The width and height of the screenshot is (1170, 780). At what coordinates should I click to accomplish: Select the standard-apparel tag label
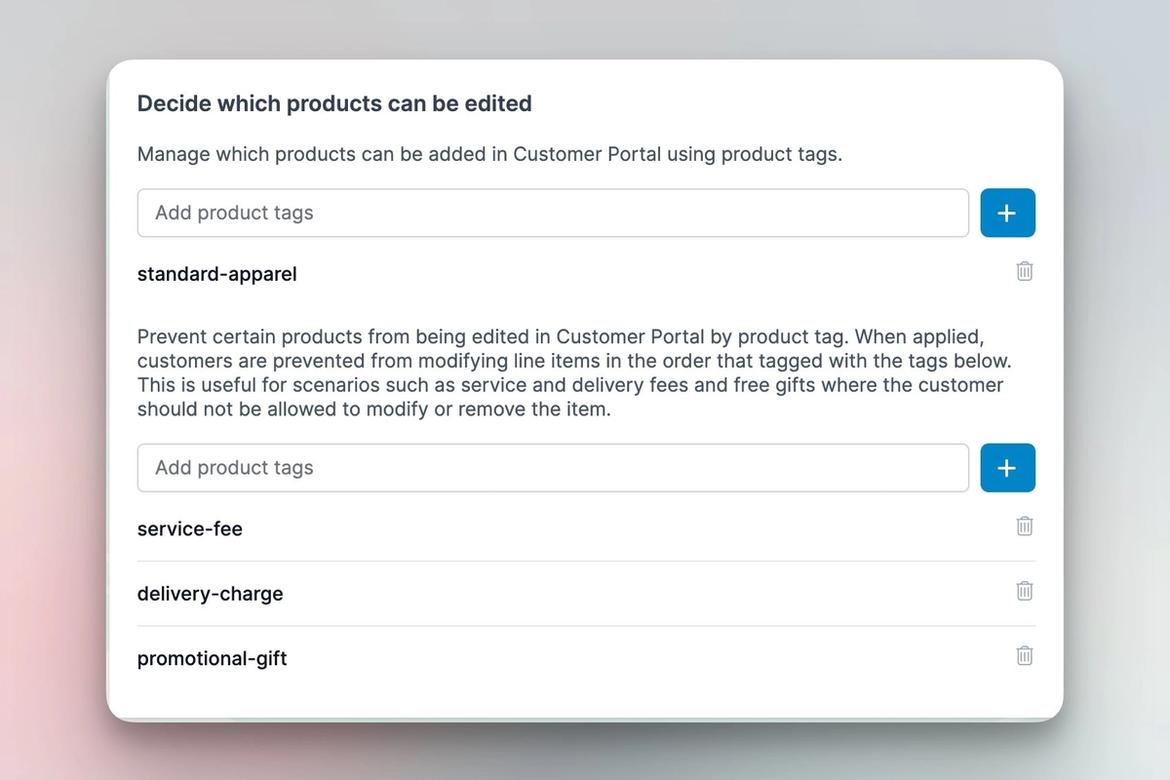216,273
